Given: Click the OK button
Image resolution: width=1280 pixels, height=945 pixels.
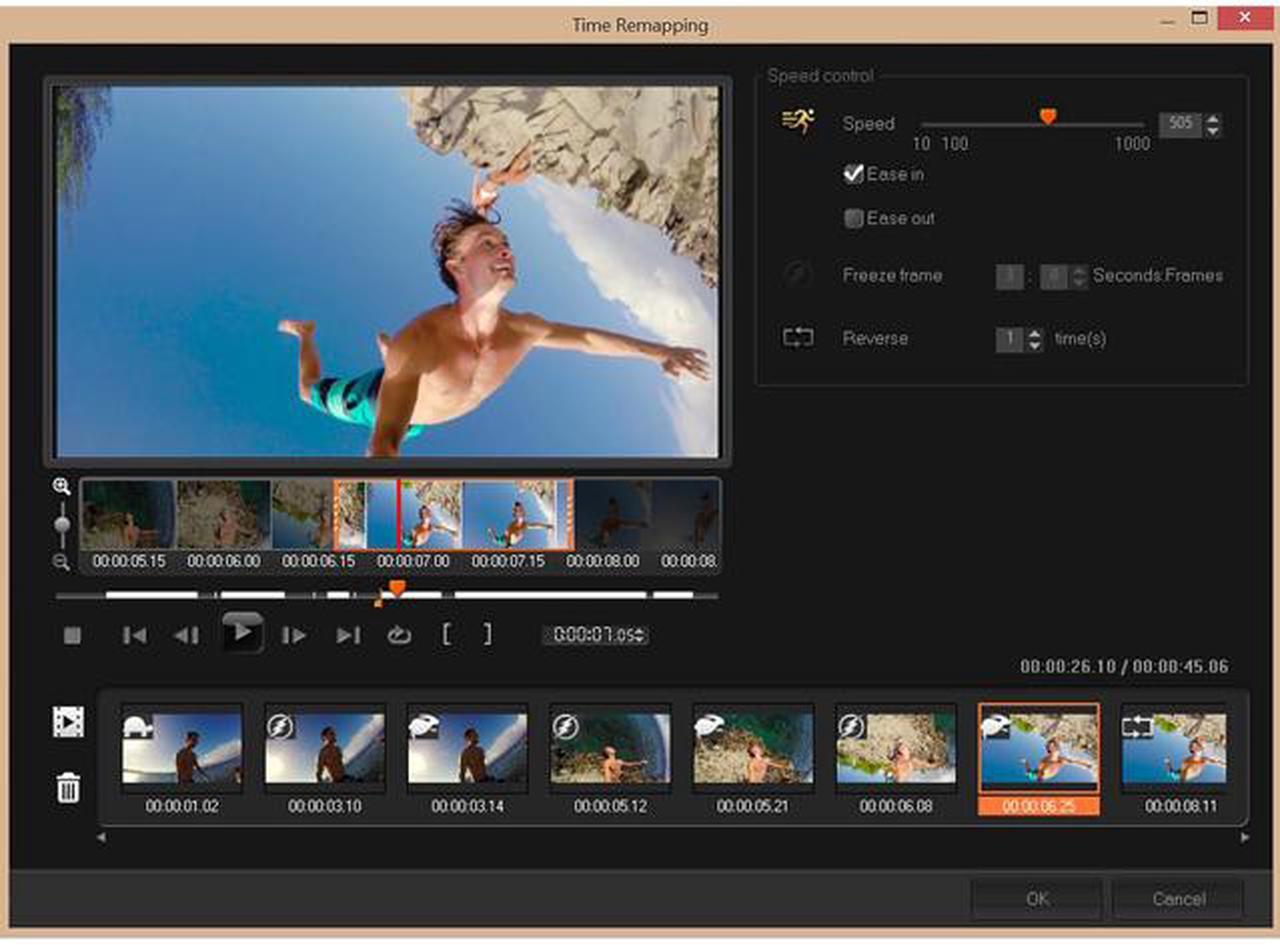Looking at the screenshot, I should (1037, 899).
